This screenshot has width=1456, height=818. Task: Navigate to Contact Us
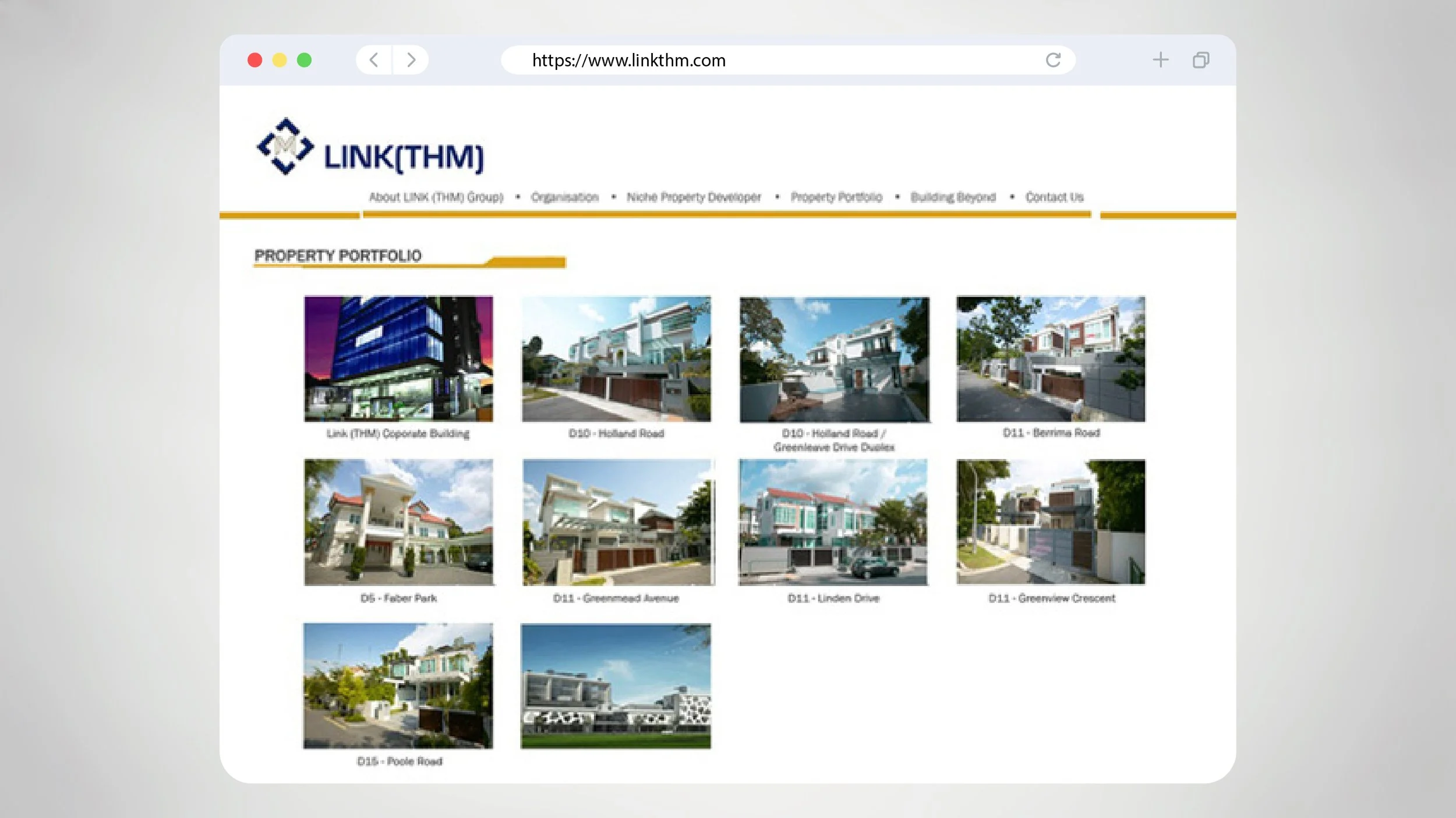[x=1055, y=197]
